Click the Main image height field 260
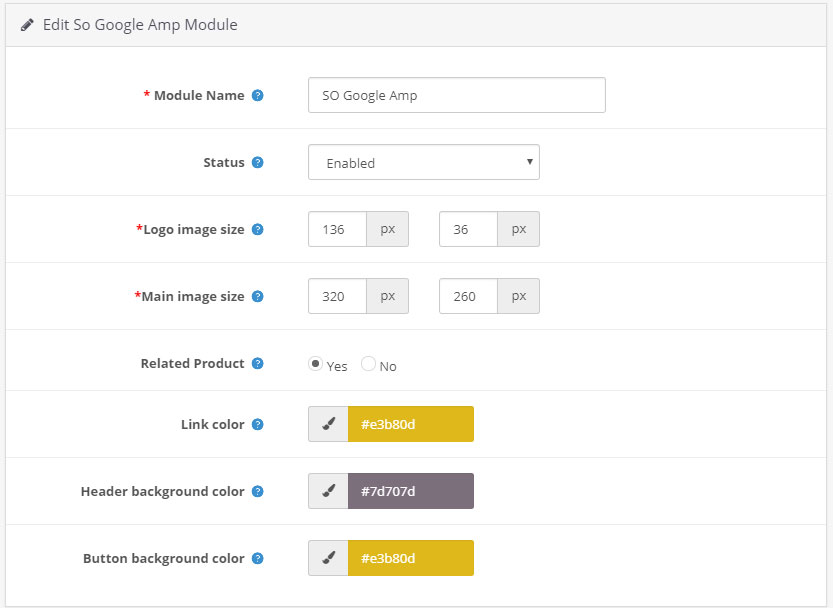This screenshot has height=608, width=833. click(469, 296)
